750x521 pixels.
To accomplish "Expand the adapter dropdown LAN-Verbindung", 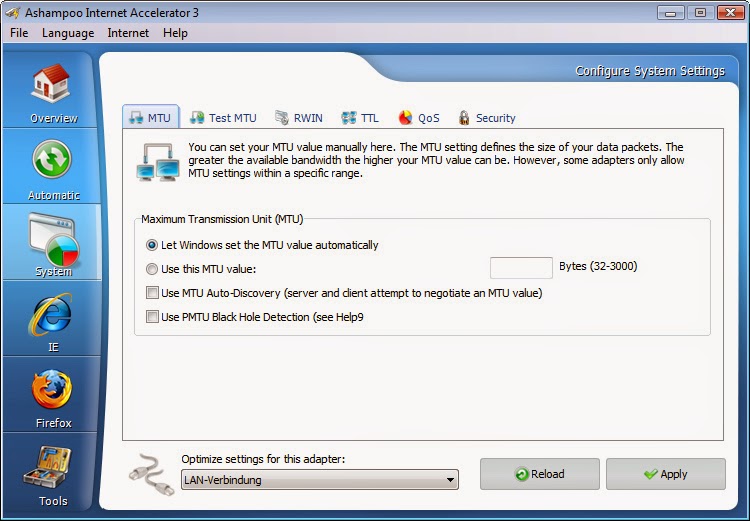I will [x=320, y=480].
